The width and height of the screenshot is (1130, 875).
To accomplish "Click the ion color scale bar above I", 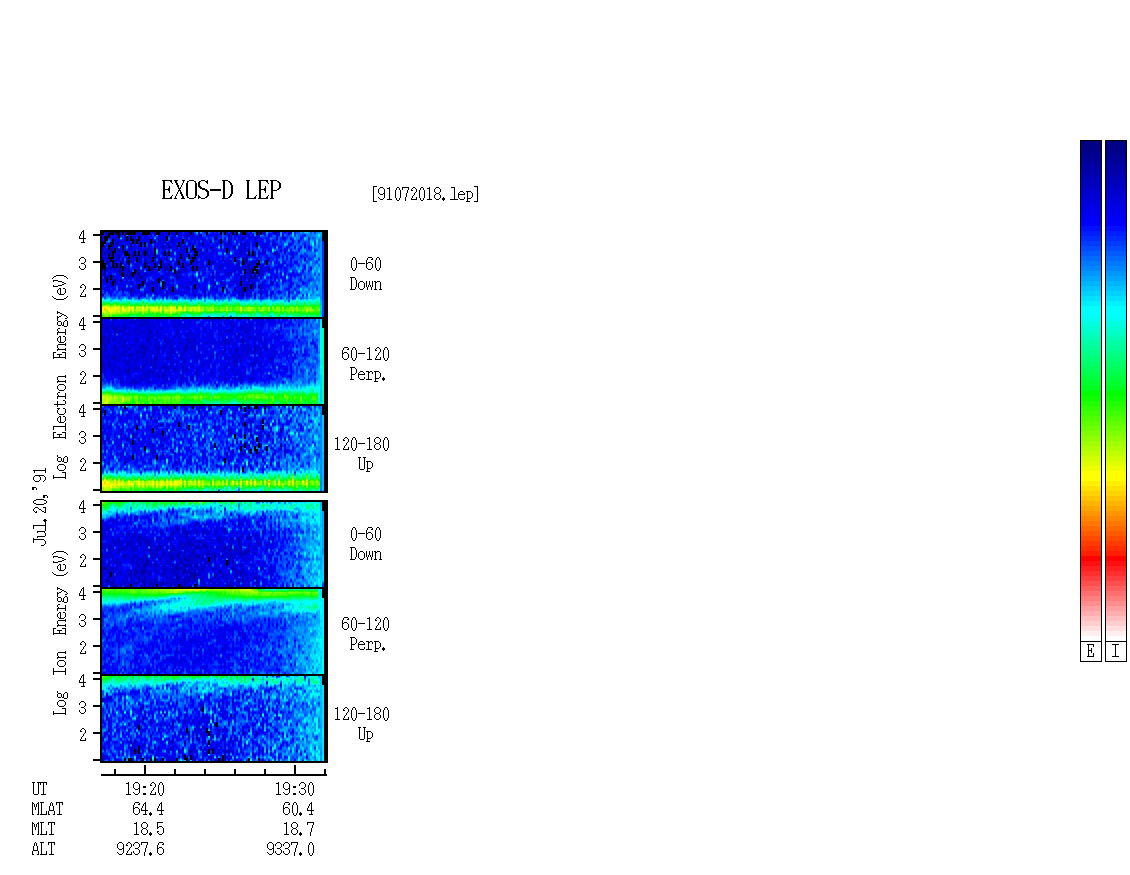I will pyautogui.click(x=1116, y=390).
